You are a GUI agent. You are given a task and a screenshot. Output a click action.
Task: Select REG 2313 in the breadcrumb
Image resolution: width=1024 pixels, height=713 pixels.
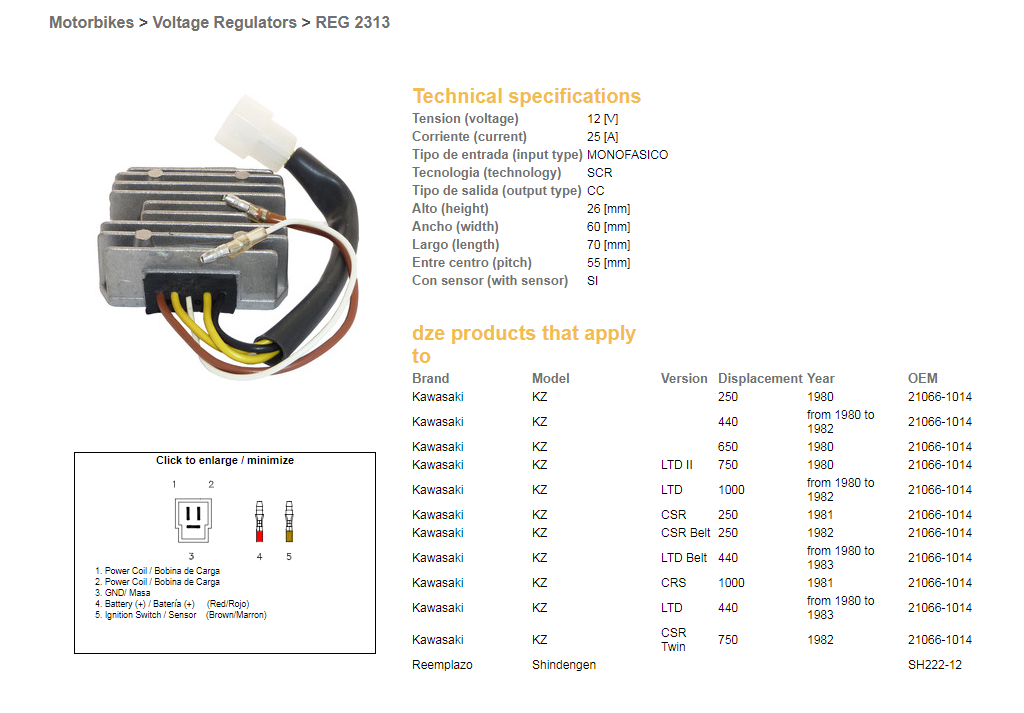pos(352,22)
